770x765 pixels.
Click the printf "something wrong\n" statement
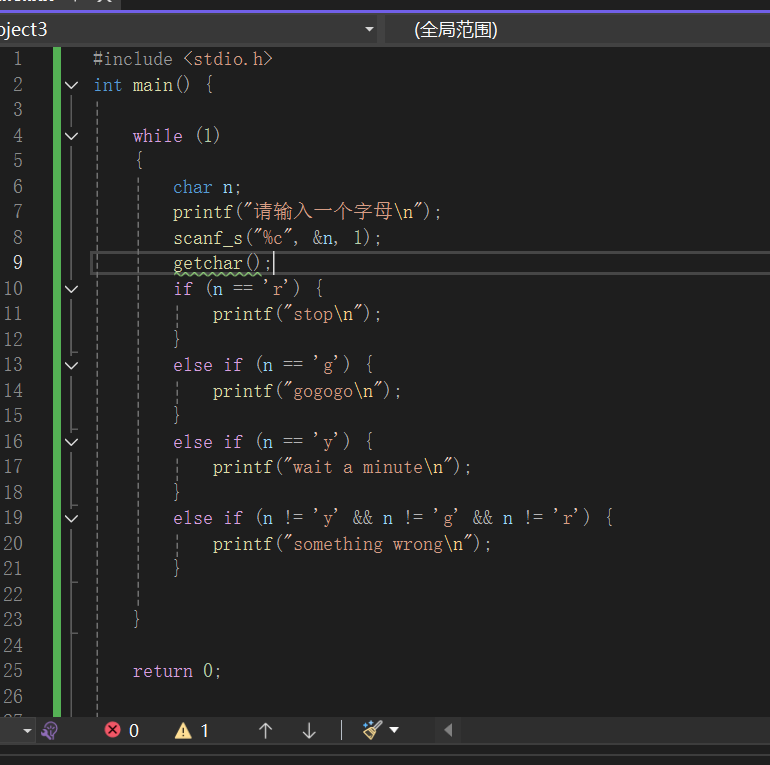coord(352,544)
